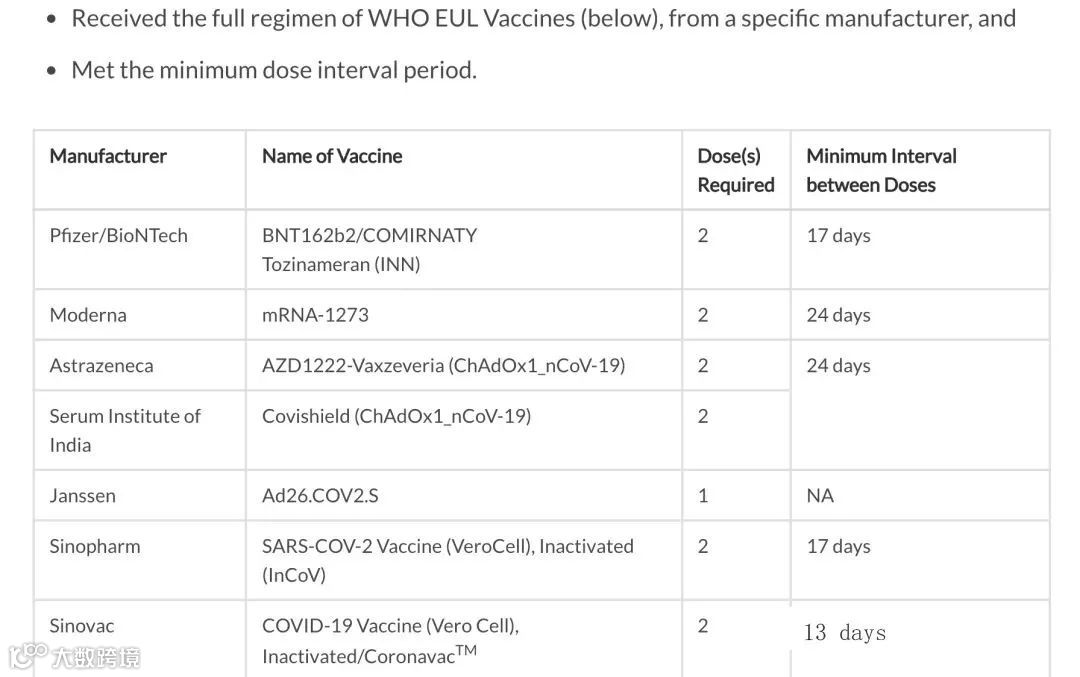Click the 13 days interval text
This screenshot has height=677, width=1080.
tap(845, 633)
